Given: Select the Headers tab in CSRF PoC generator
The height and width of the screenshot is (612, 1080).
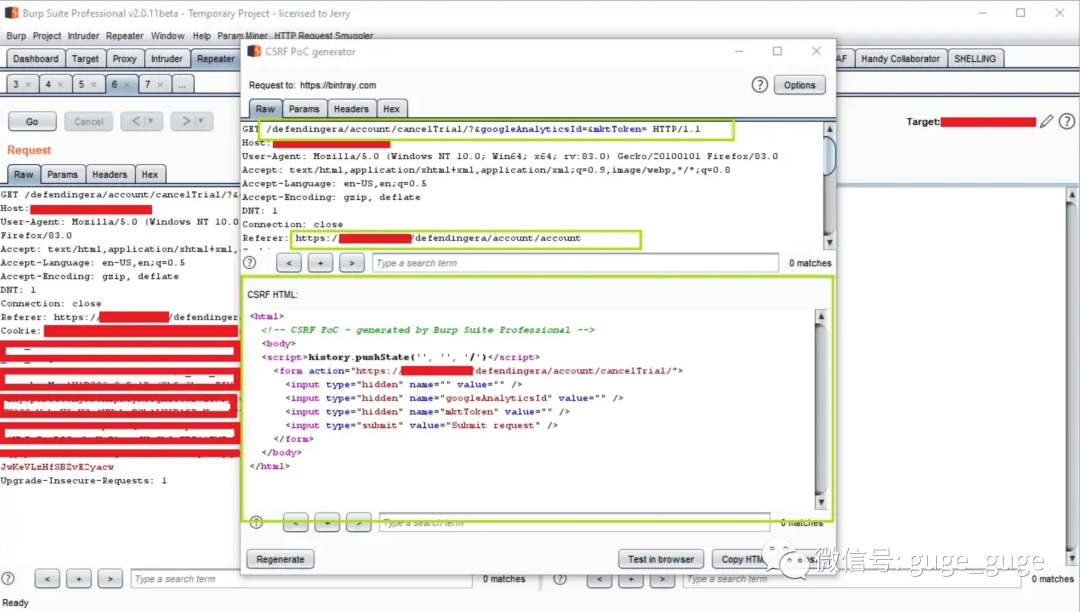Looking at the screenshot, I should click(x=351, y=109).
